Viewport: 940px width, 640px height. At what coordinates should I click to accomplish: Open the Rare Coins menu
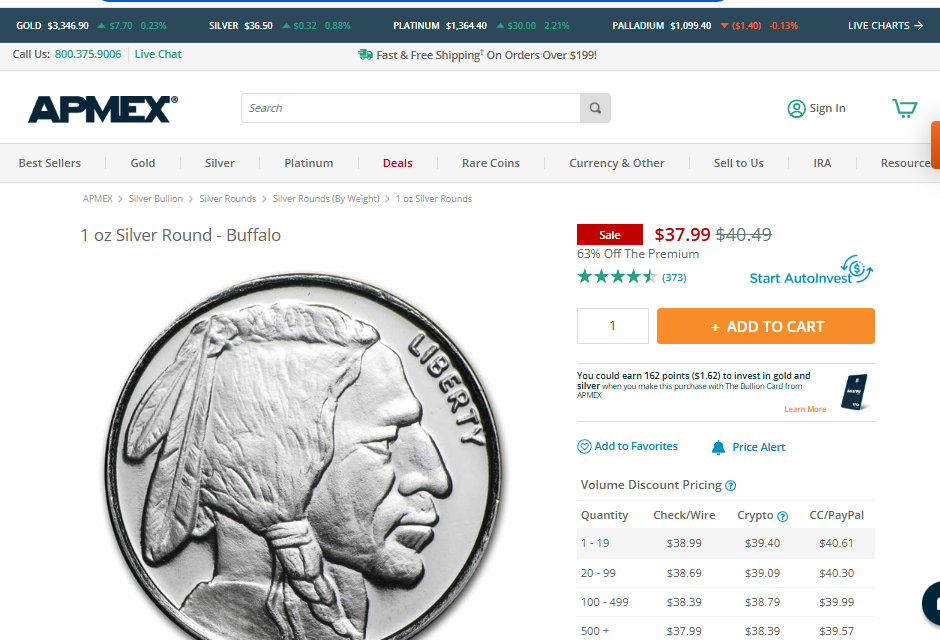pyautogui.click(x=490, y=163)
